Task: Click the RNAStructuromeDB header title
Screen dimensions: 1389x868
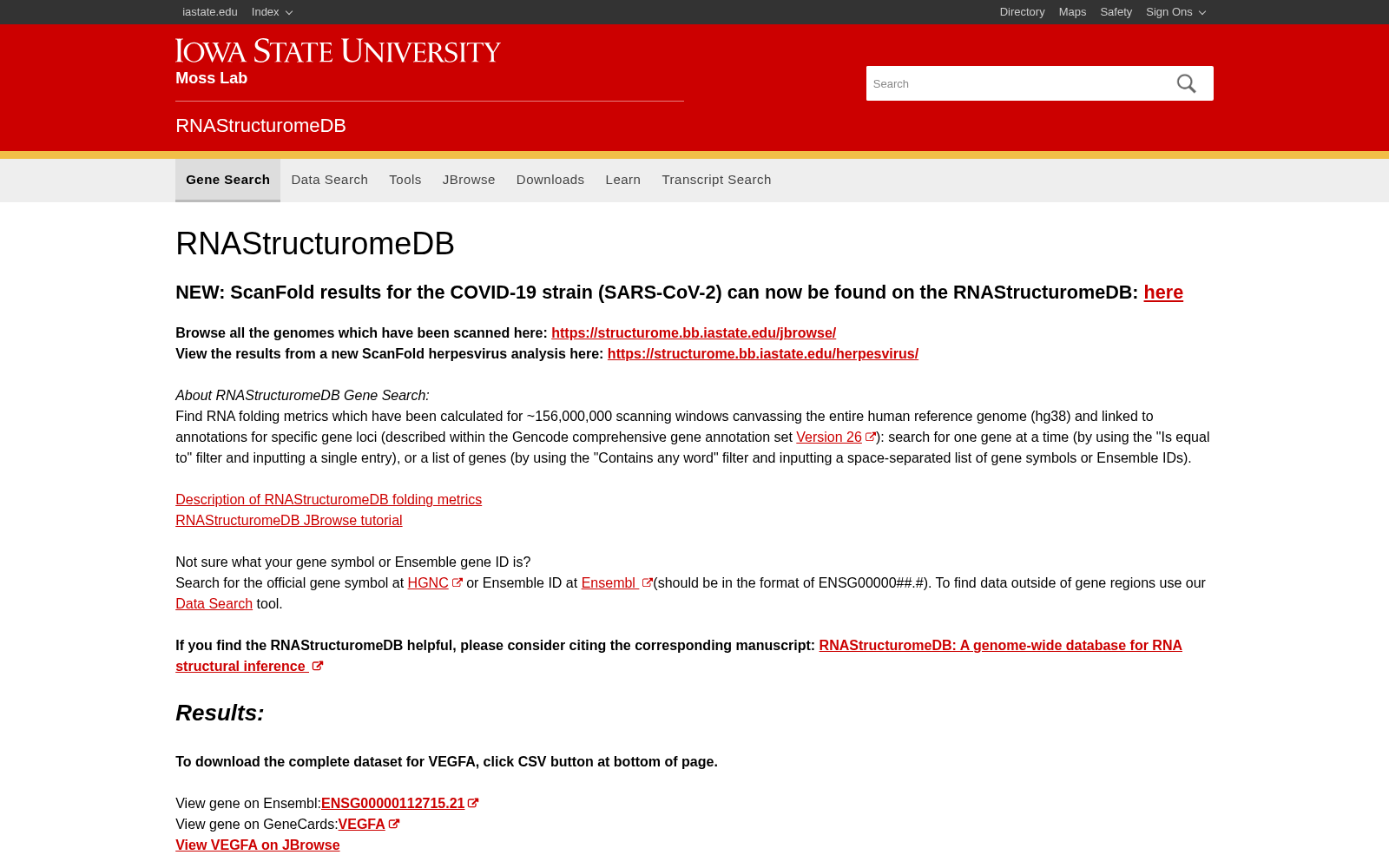Action: (260, 126)
